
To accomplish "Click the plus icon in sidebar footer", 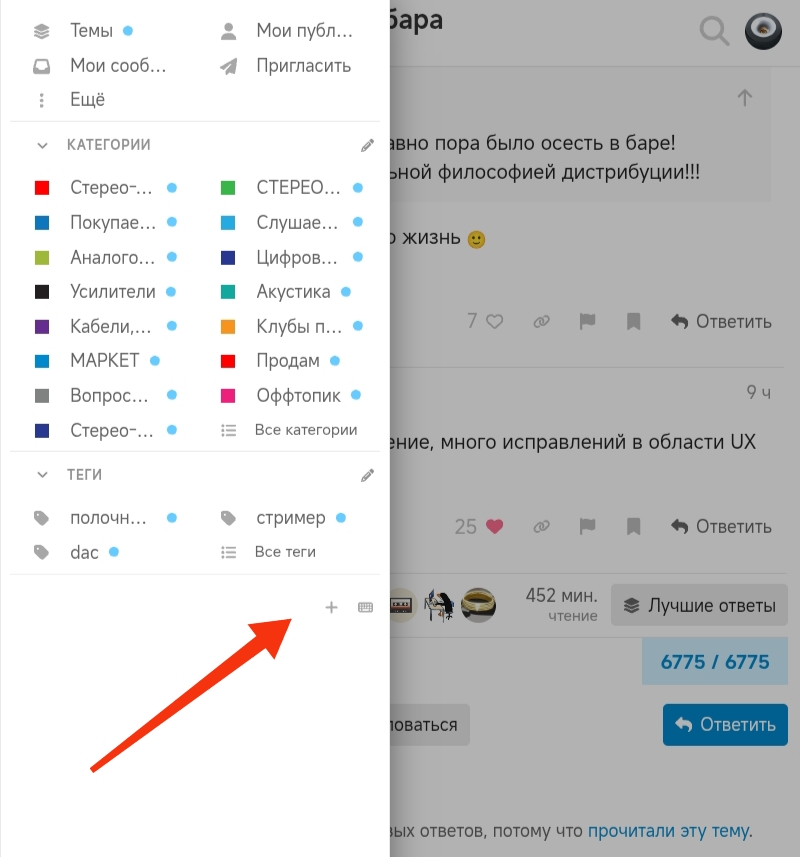I will (331, 607).
